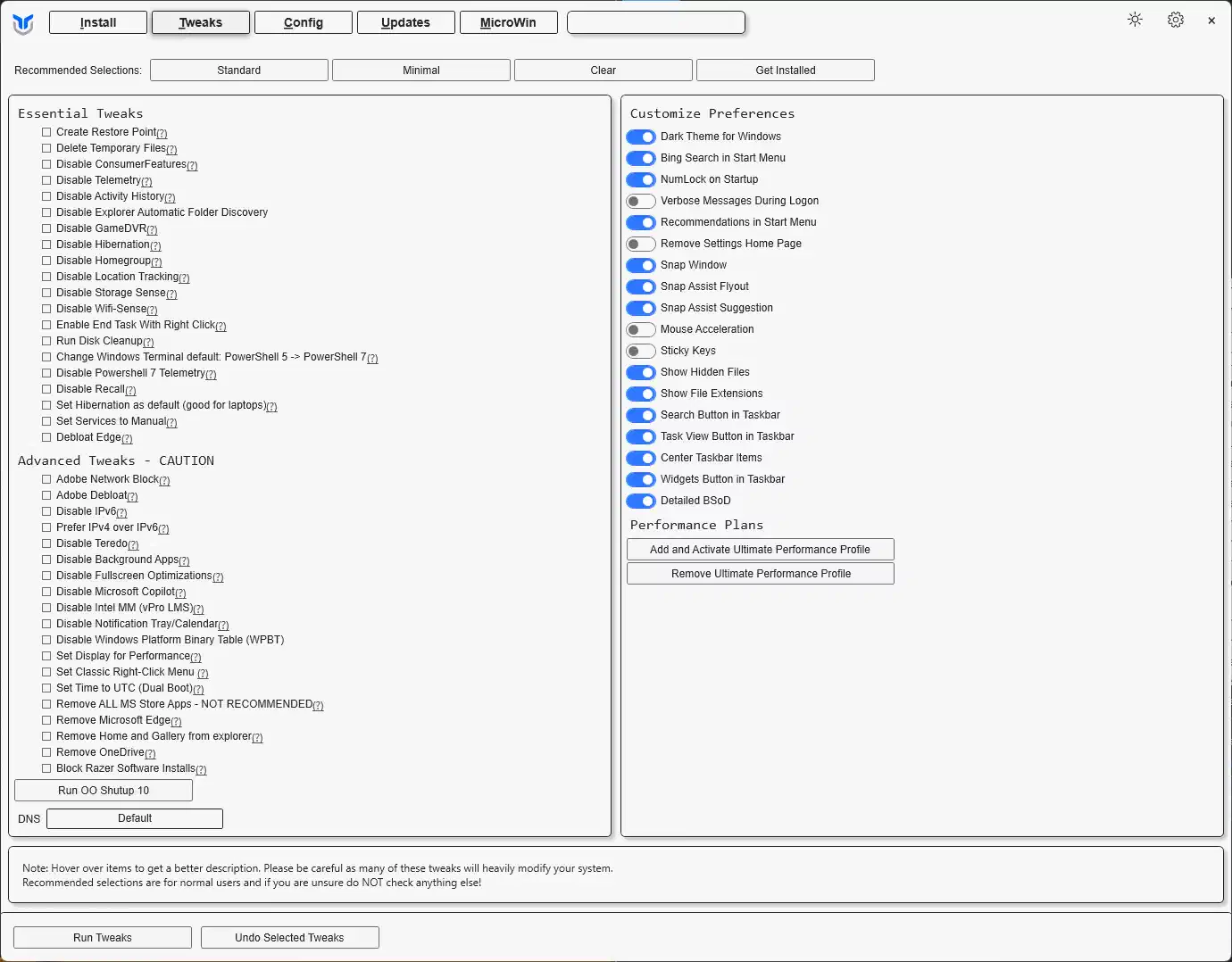
Task: Click the Run Tweaks button
Action: (x=102, y=937)
